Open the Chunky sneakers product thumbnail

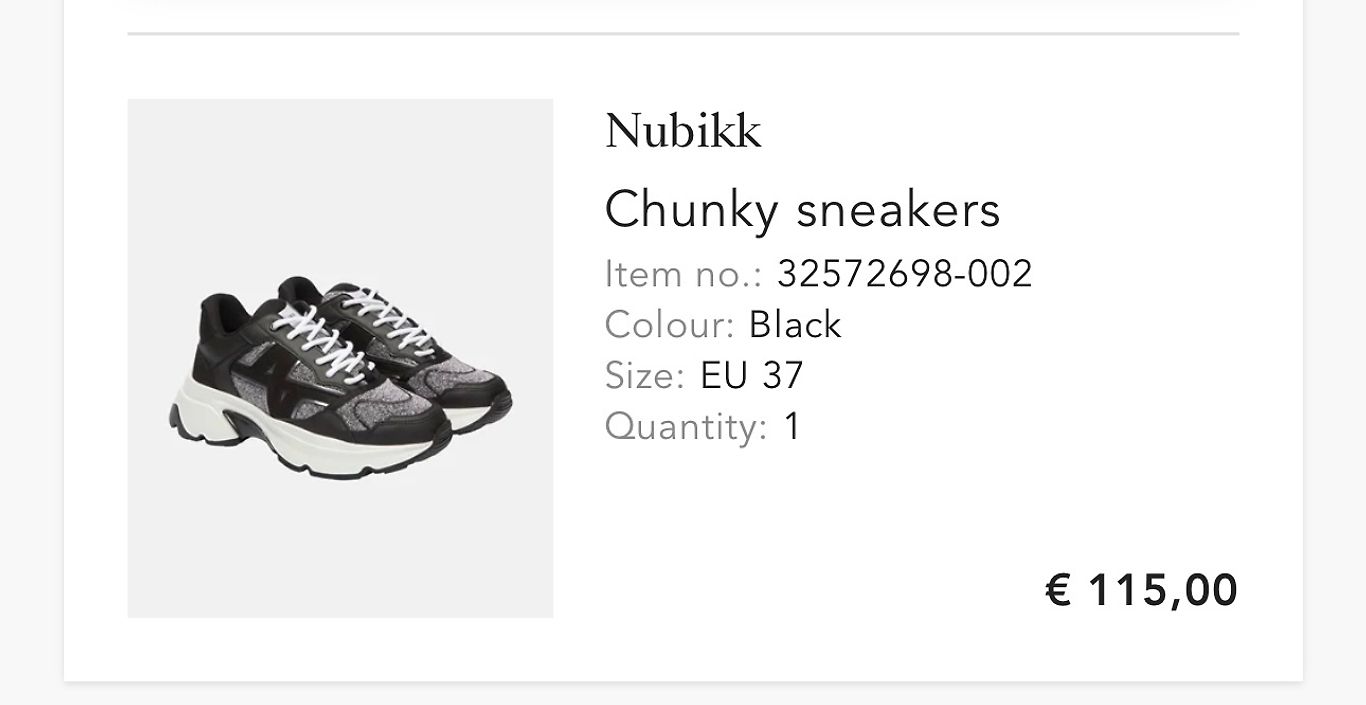[x=340, y=358]
